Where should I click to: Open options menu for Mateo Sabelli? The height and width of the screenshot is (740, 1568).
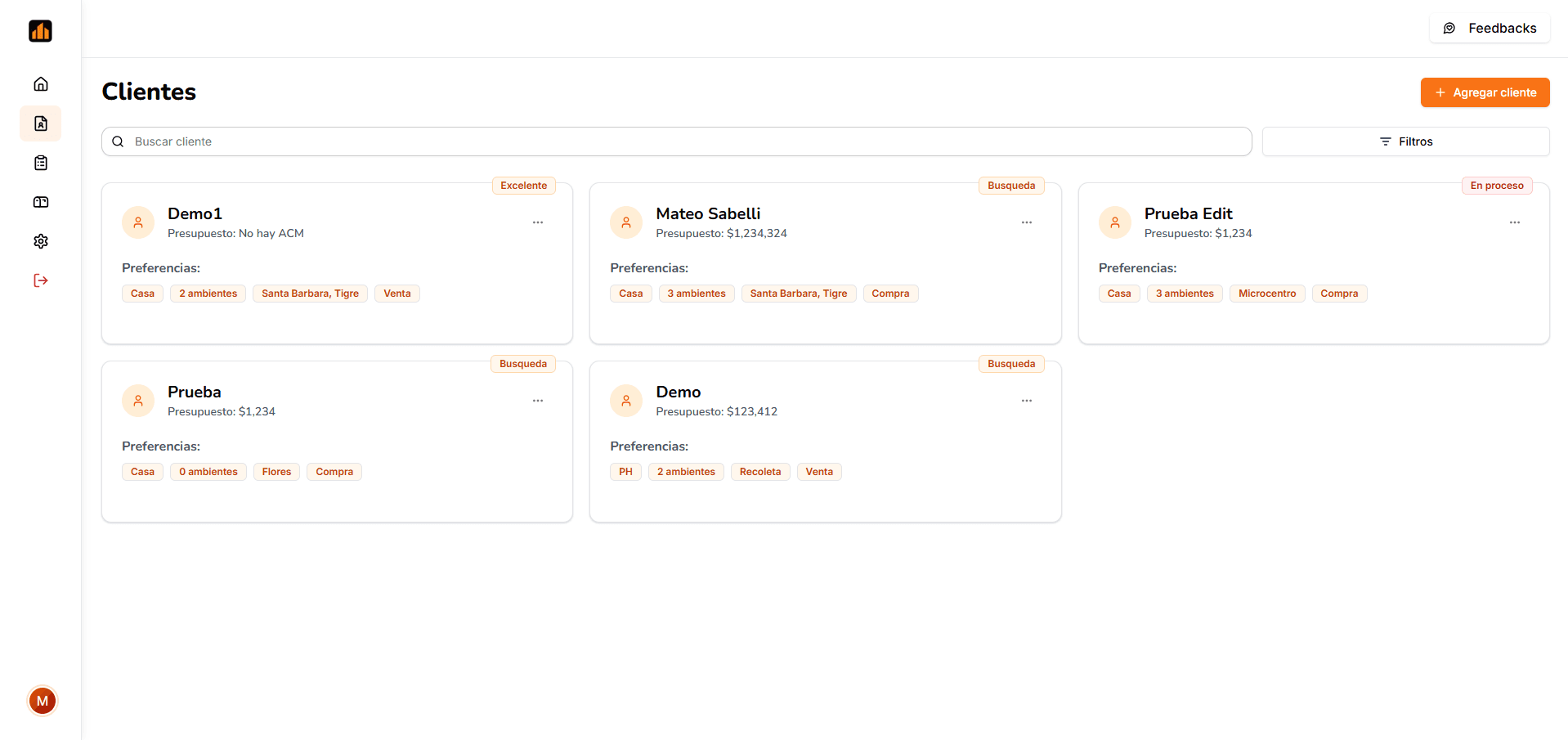click(1026, 222)
